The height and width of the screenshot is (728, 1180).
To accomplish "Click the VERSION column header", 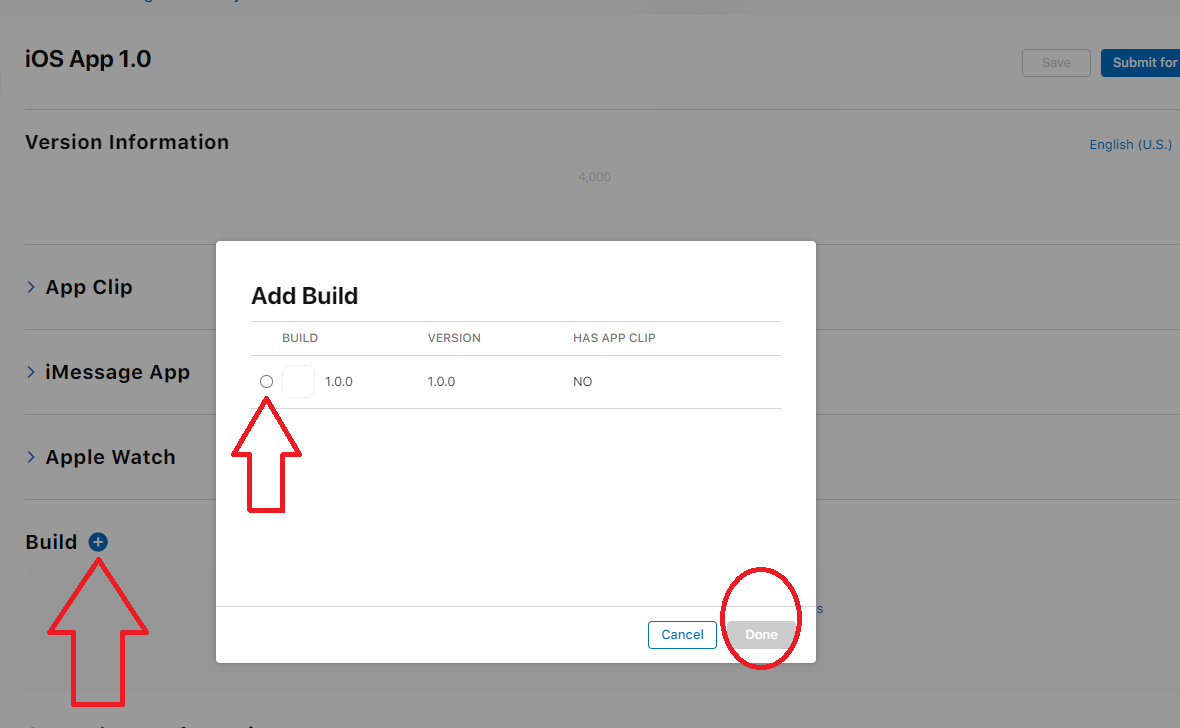I will 454,338.
